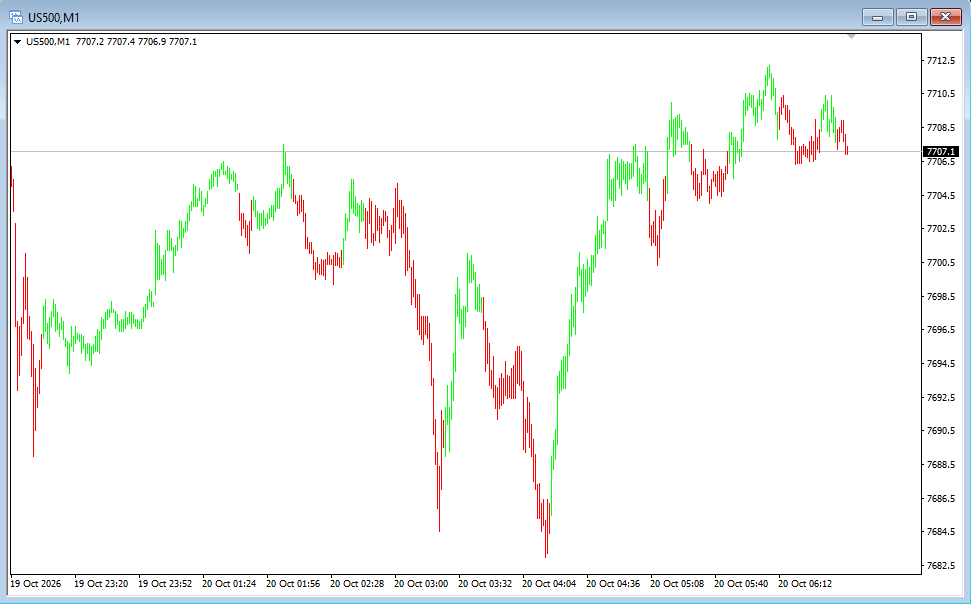This screenshot has width=971, height=604.
Task: Select the 20 Oct 06:12 time label
Action: [x=805, y=584]
